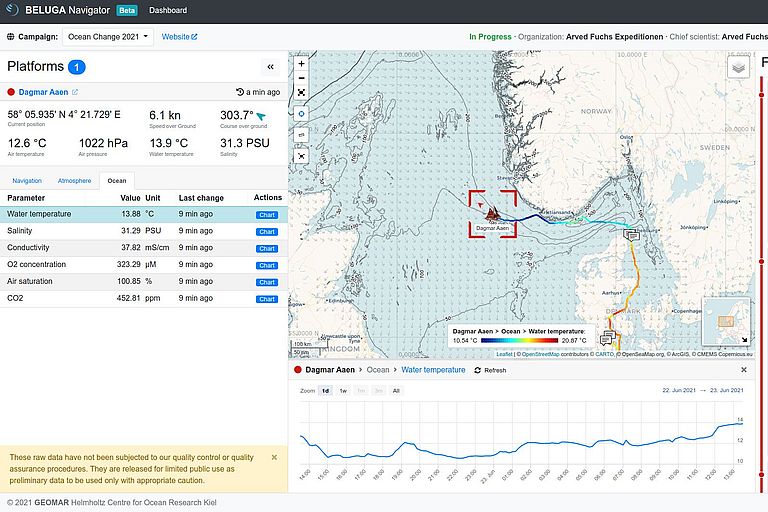768x512 pixels.
Task: Open Chart for Salinity row
Action: tap(266, 231)
